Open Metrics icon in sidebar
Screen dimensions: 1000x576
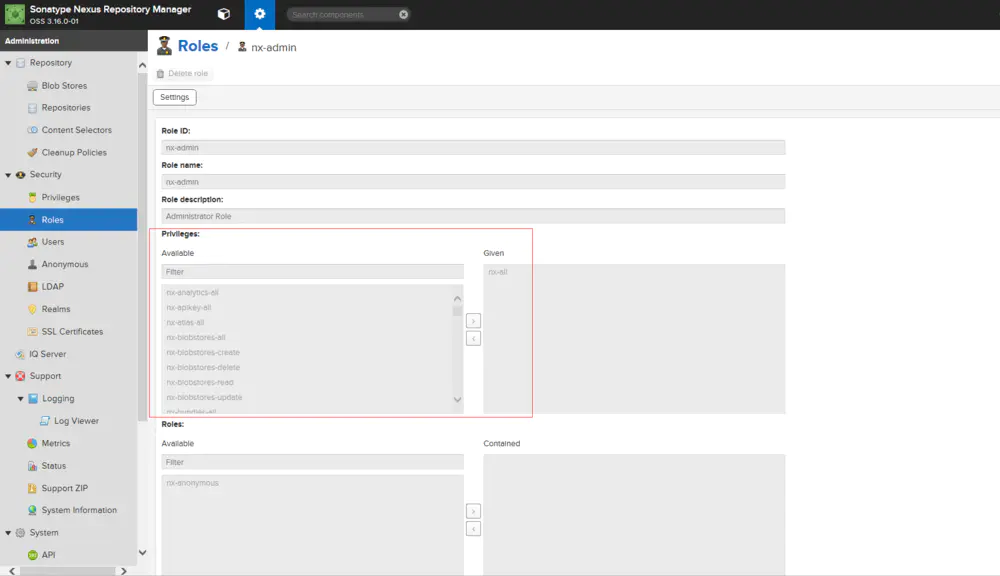click(x=33, y=443)
